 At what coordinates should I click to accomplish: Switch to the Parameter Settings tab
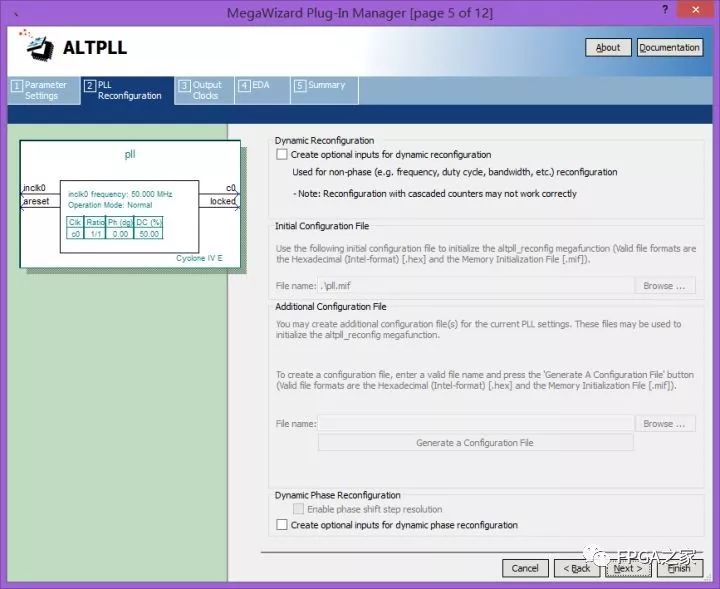[40, 90]
